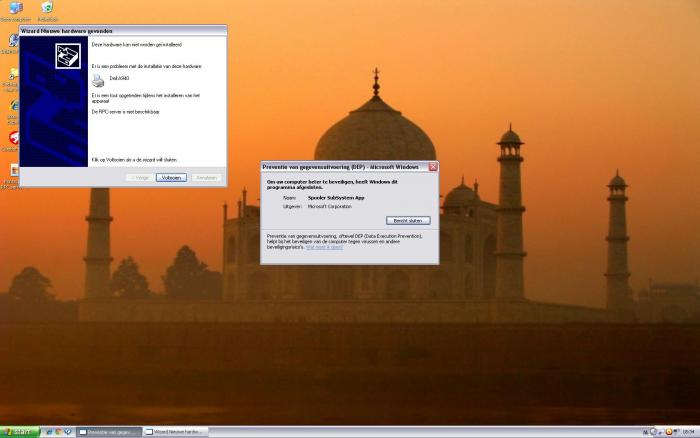700x438 pixels.
Task: Click the round gray tray icon
Action: [x=653, y=432]
